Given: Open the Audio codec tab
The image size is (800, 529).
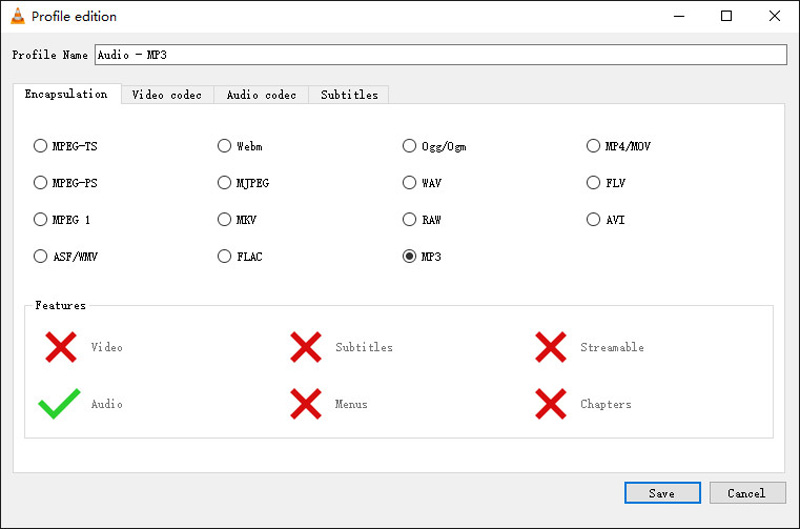Looking at the screenshot, I should [261, 95].
